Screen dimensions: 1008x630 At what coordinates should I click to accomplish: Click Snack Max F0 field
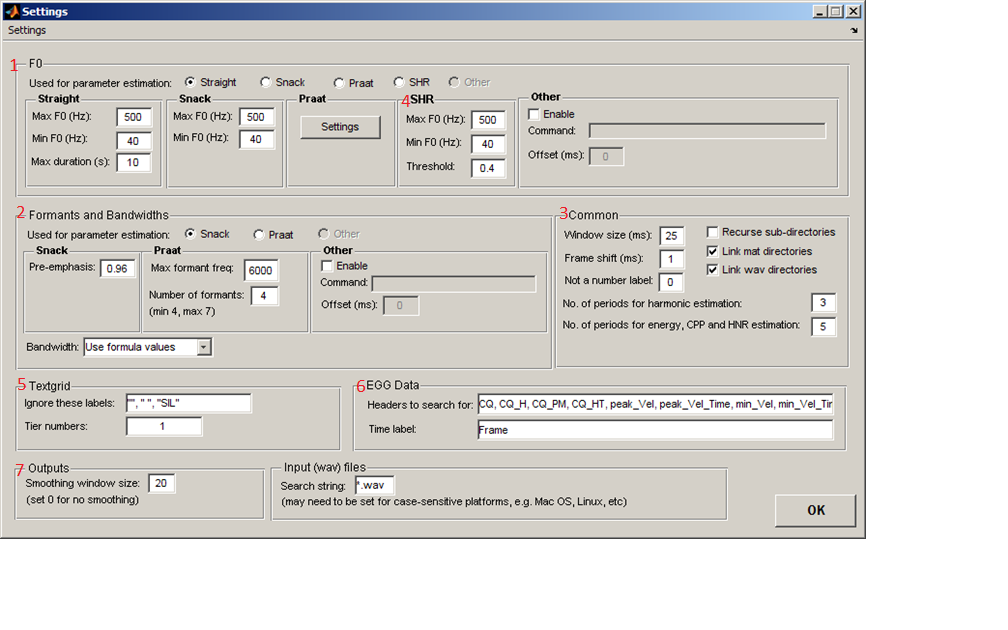tap(256, 117)
